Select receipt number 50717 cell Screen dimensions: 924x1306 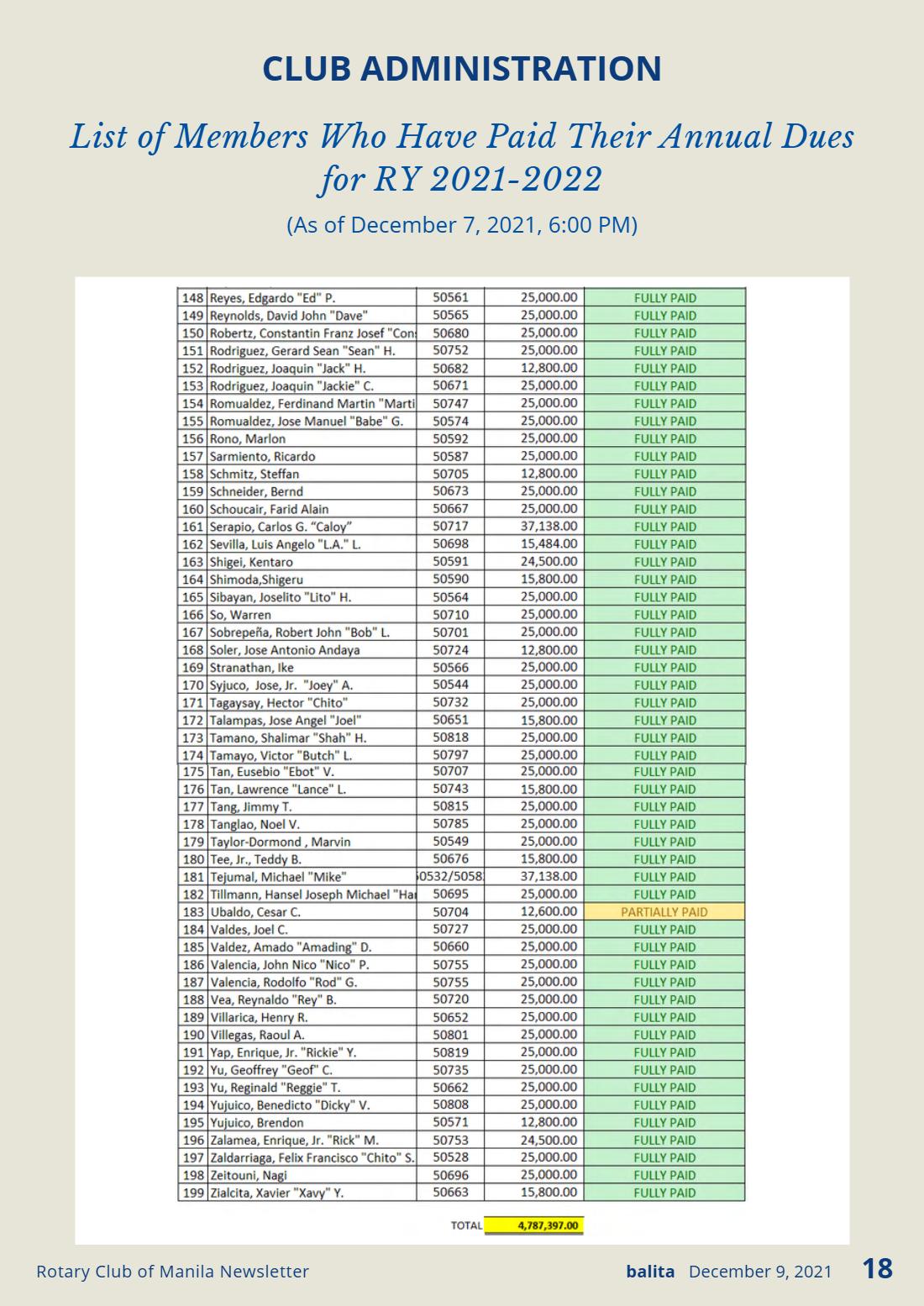pos(450,527)
